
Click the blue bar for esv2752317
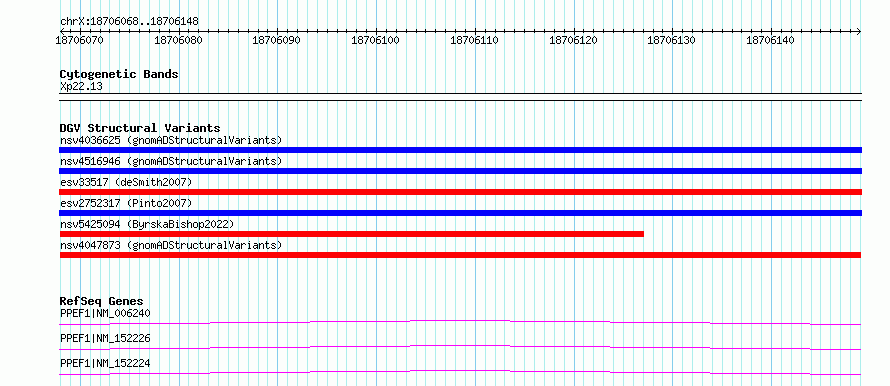(460, 213)
